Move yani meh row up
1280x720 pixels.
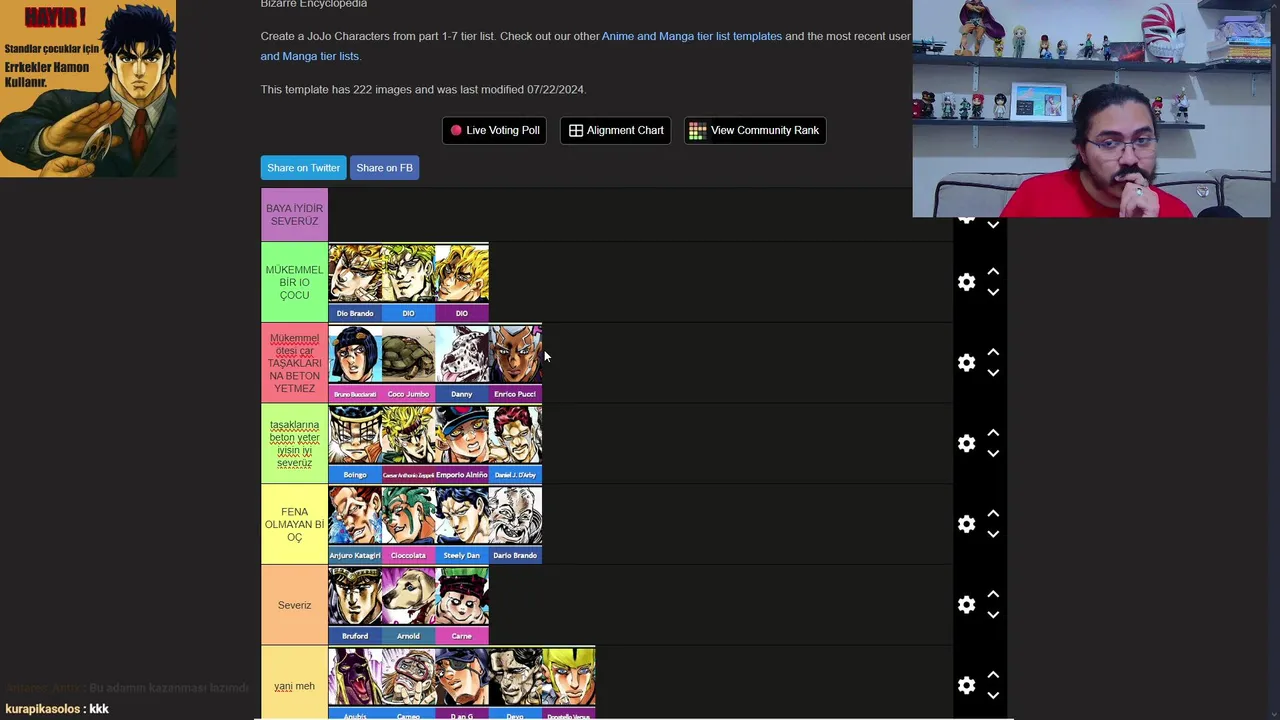coord(993,675)
